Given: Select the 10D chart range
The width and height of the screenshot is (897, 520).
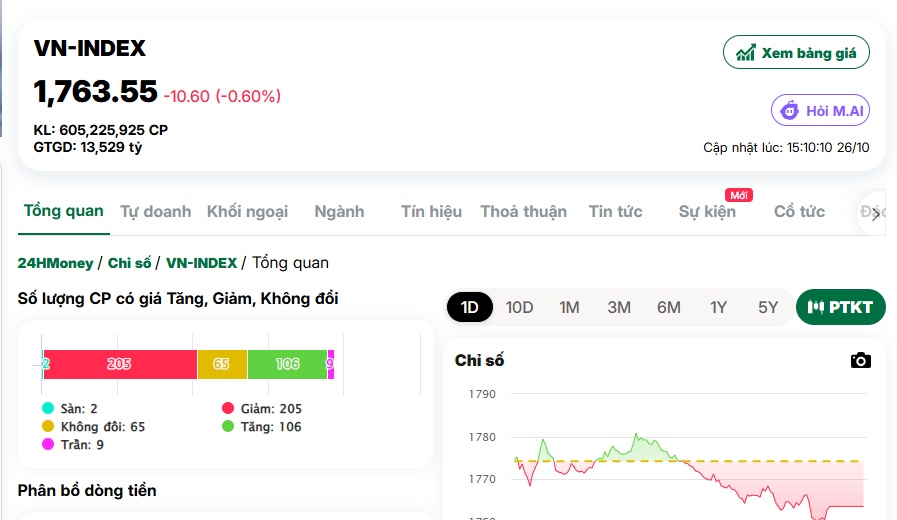Looking at the screenshot, I should (519, 307).
